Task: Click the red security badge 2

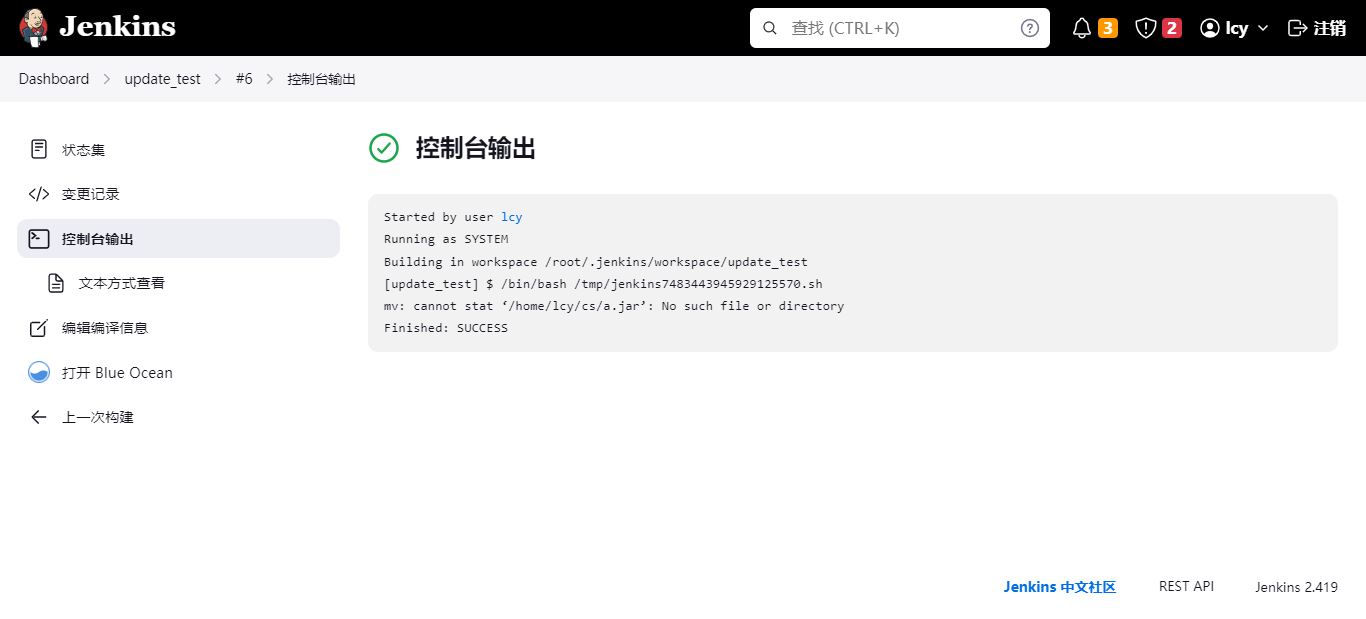Action: pos(1172,28)
